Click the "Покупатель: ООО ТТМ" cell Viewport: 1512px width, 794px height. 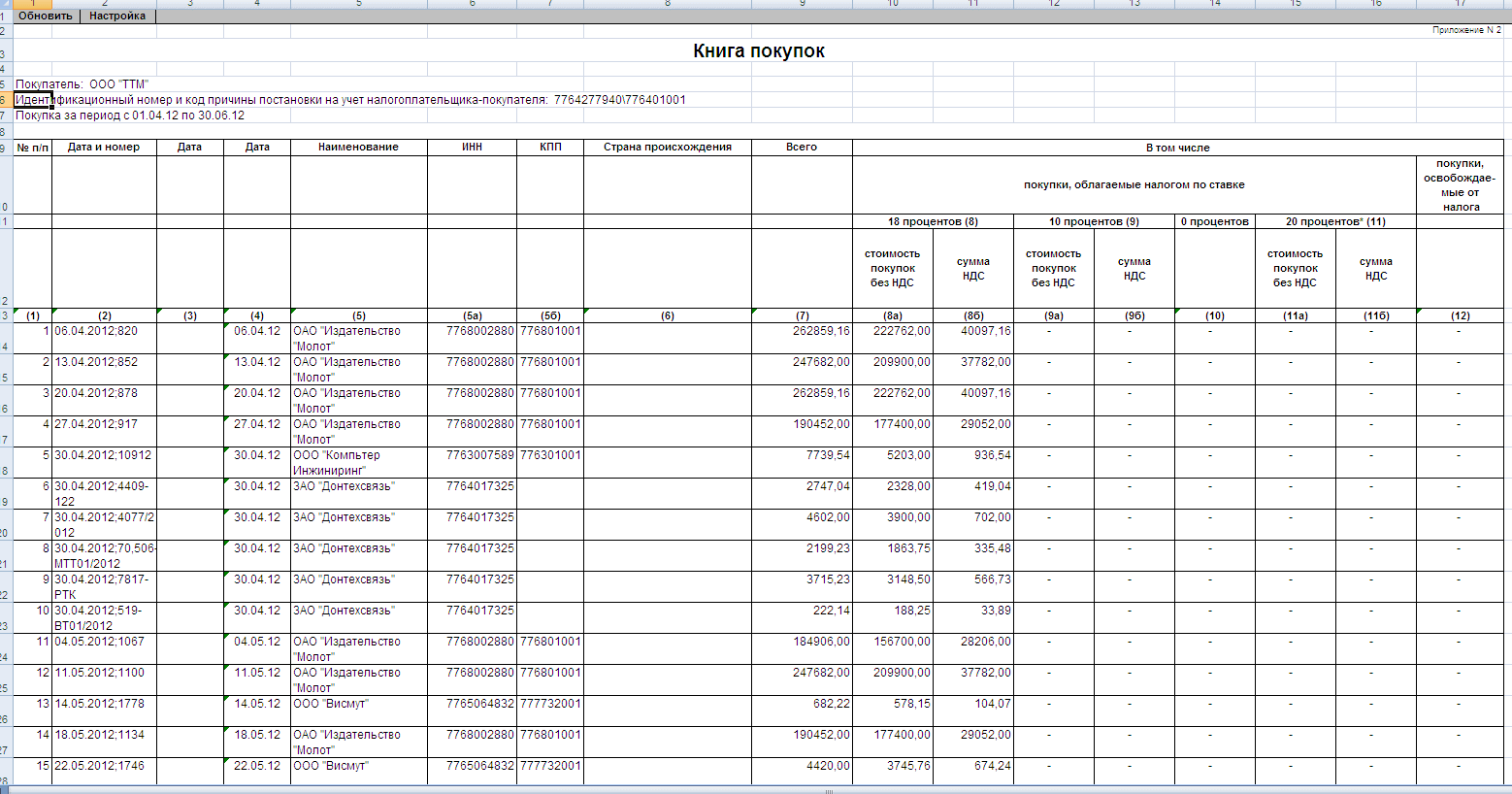82,84
